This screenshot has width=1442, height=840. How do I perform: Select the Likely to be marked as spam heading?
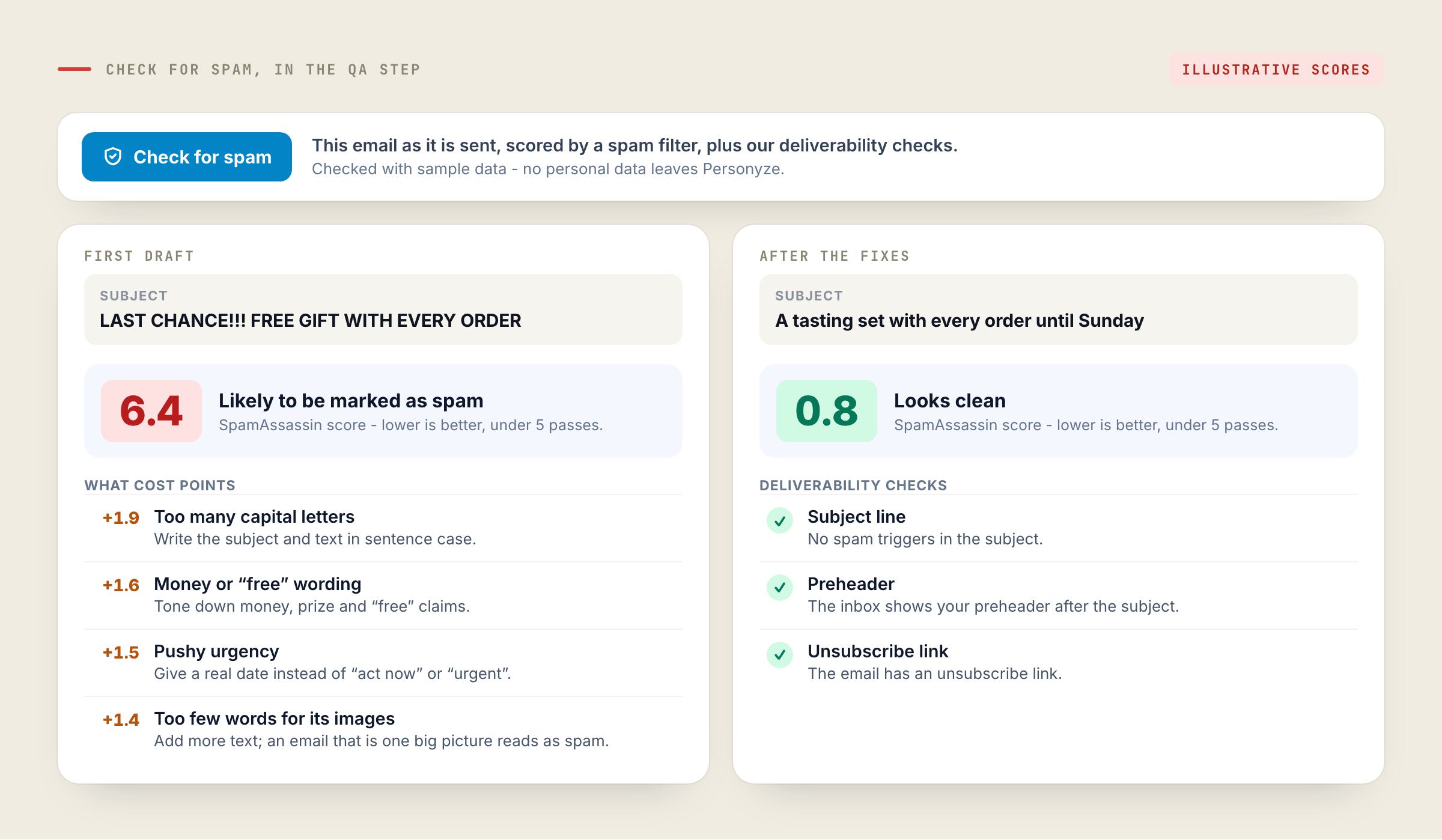(351, 401)
